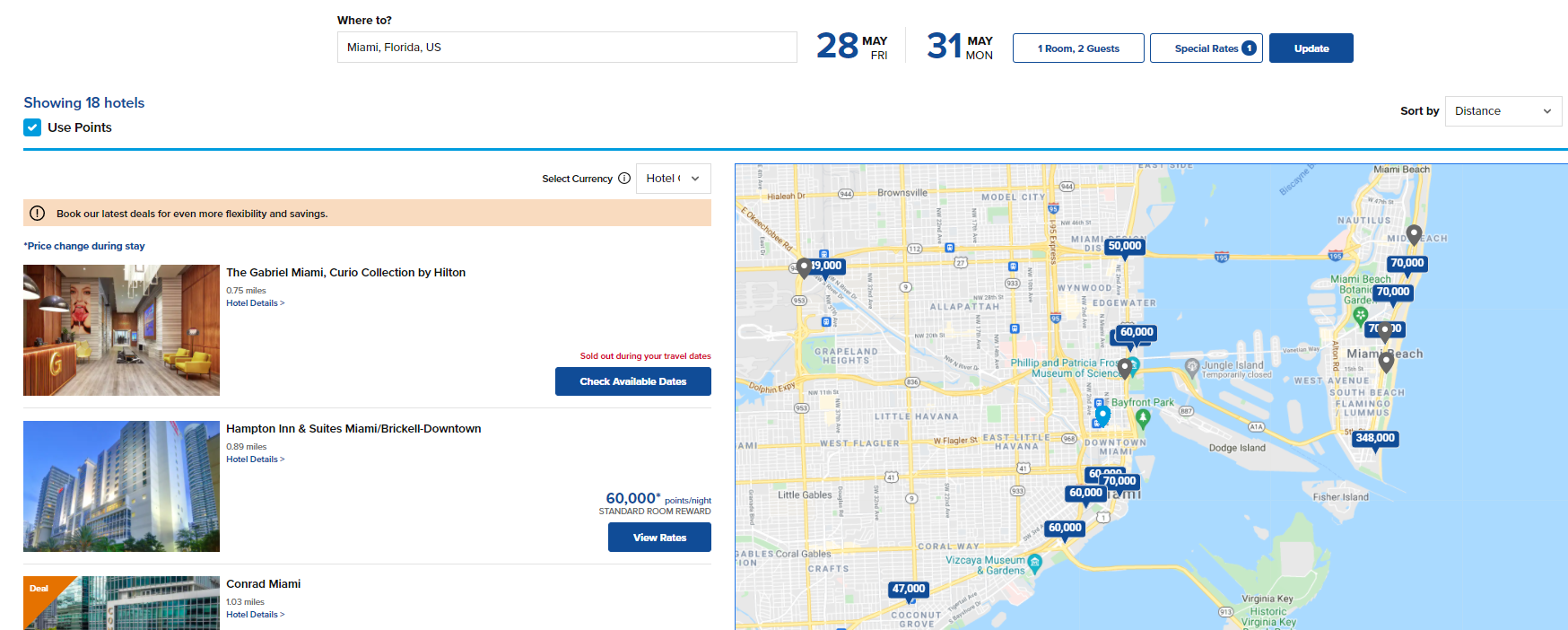
Task: Change the 28 May check-in date
Action: point(852,46)
